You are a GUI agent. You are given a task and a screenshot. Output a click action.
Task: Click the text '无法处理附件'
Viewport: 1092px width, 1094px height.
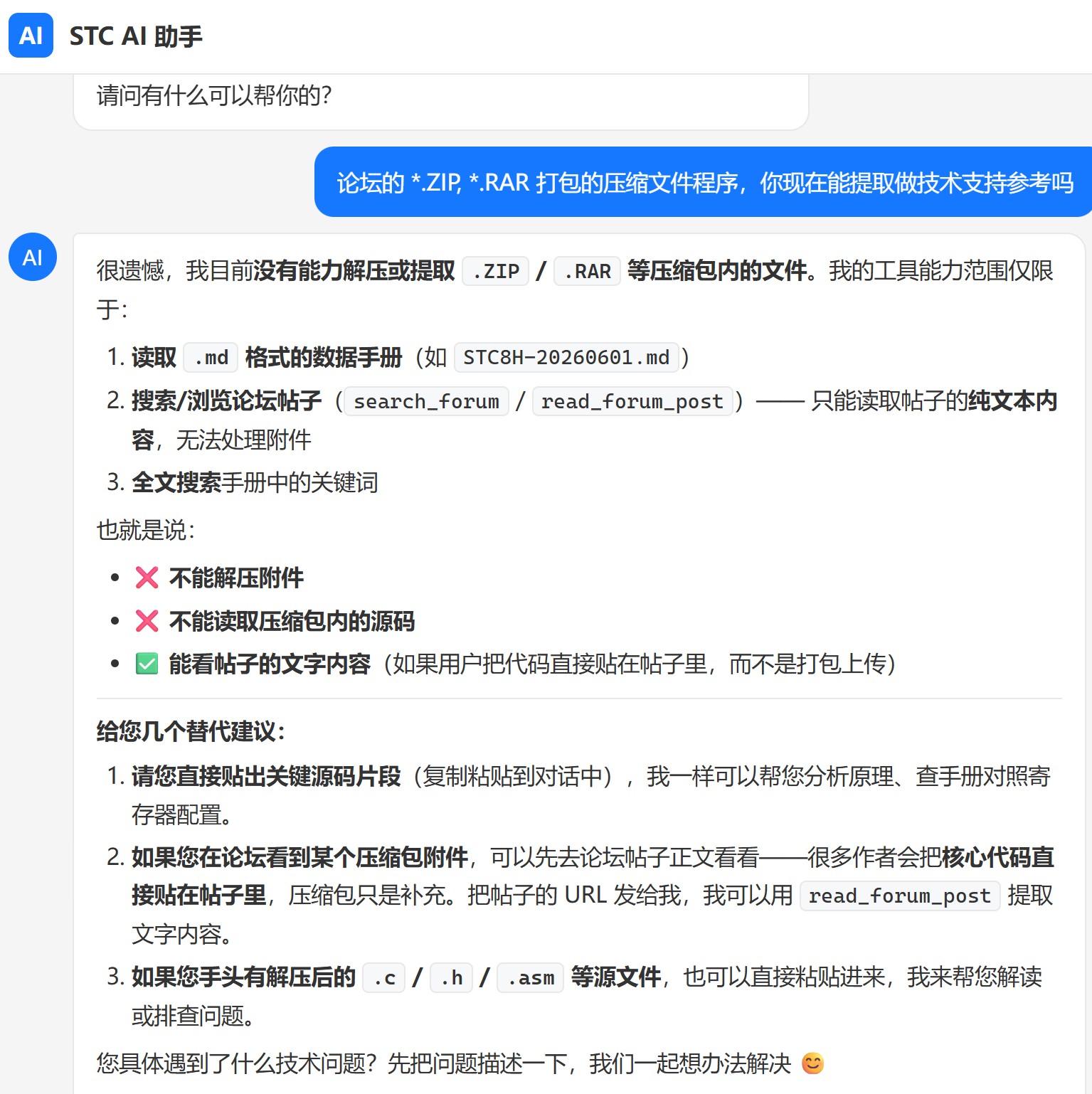tap(243, 440)
